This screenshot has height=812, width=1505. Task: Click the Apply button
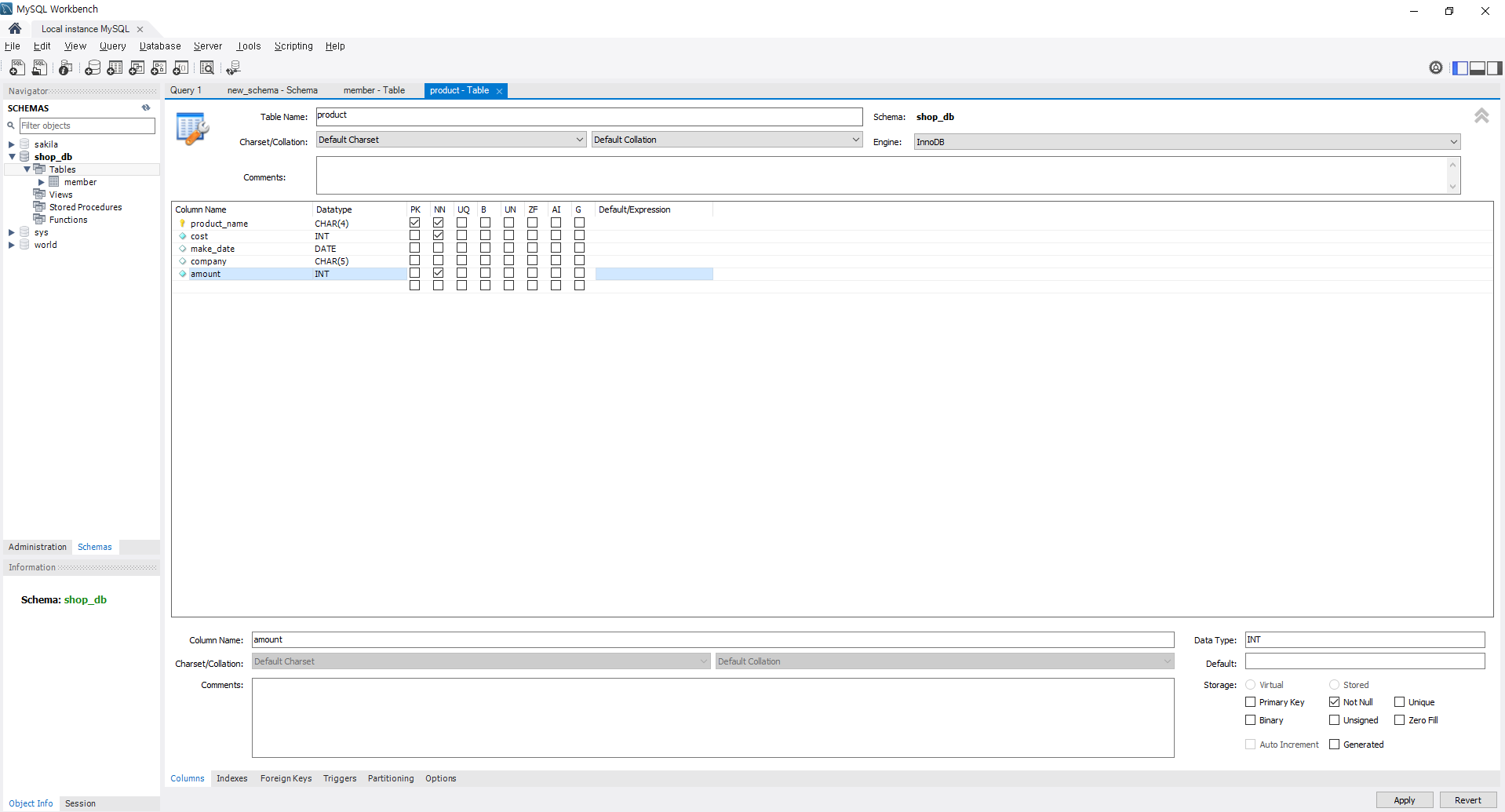tap(1405, 800)
